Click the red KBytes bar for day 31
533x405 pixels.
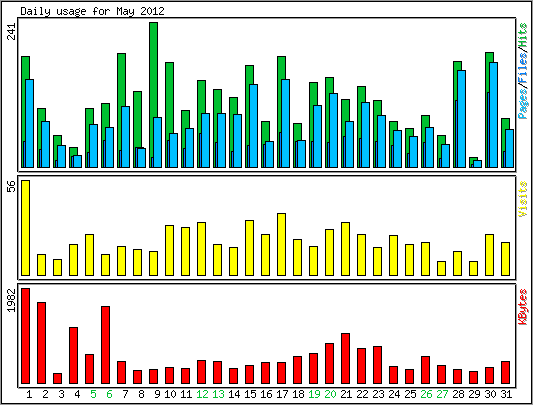click(505, 372)
